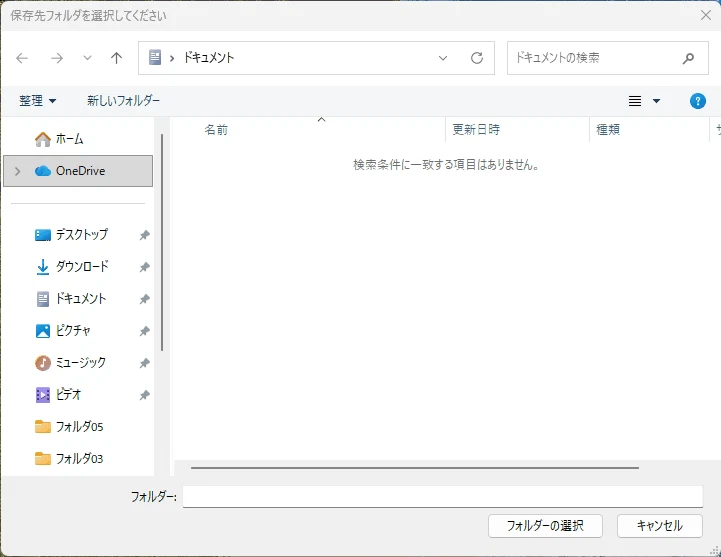Sort by 更新日時 column header
Image resolution: width=721 pixels, height=557 pixels.
[476, 130]
